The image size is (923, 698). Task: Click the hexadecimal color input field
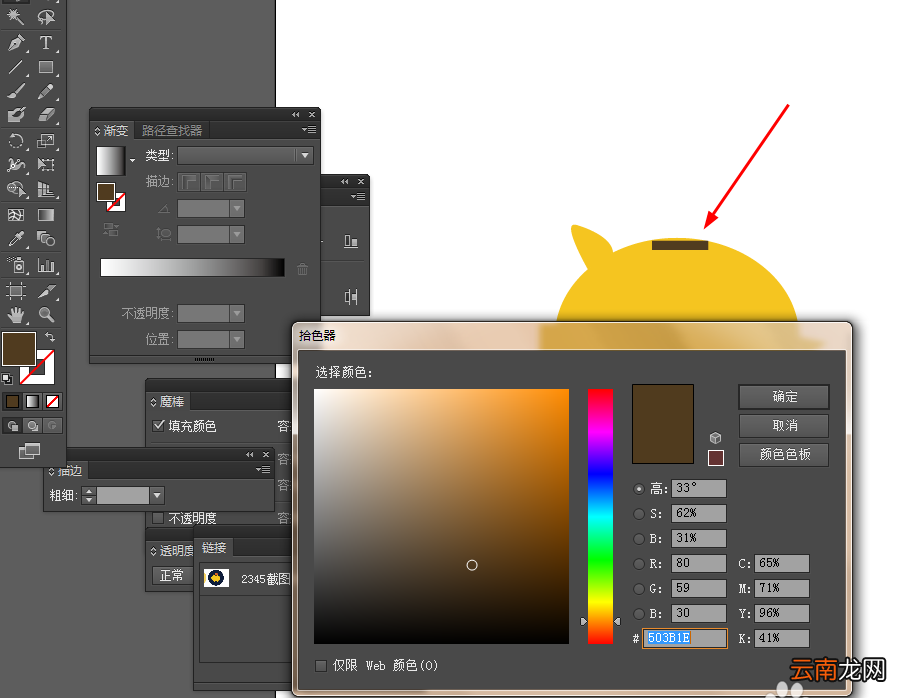coord(685,638)
